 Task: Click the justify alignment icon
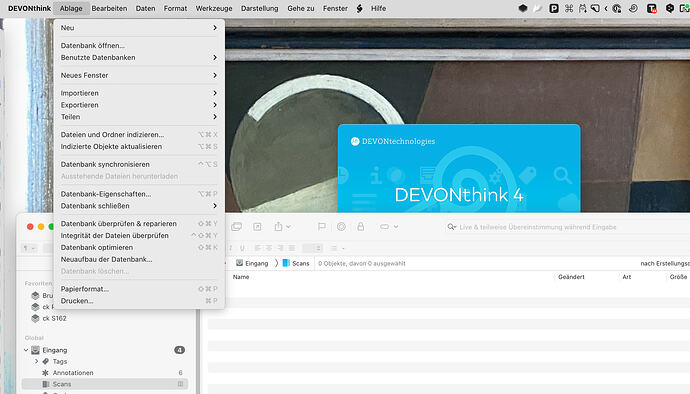click(292, 248)
